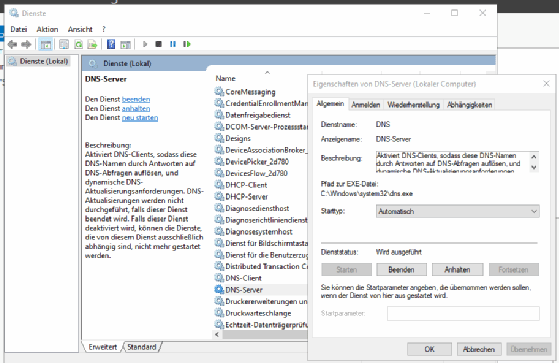Screen dimensions: 559x363
Task: Click the Back arrow toolbar icon
Action: 12,44
